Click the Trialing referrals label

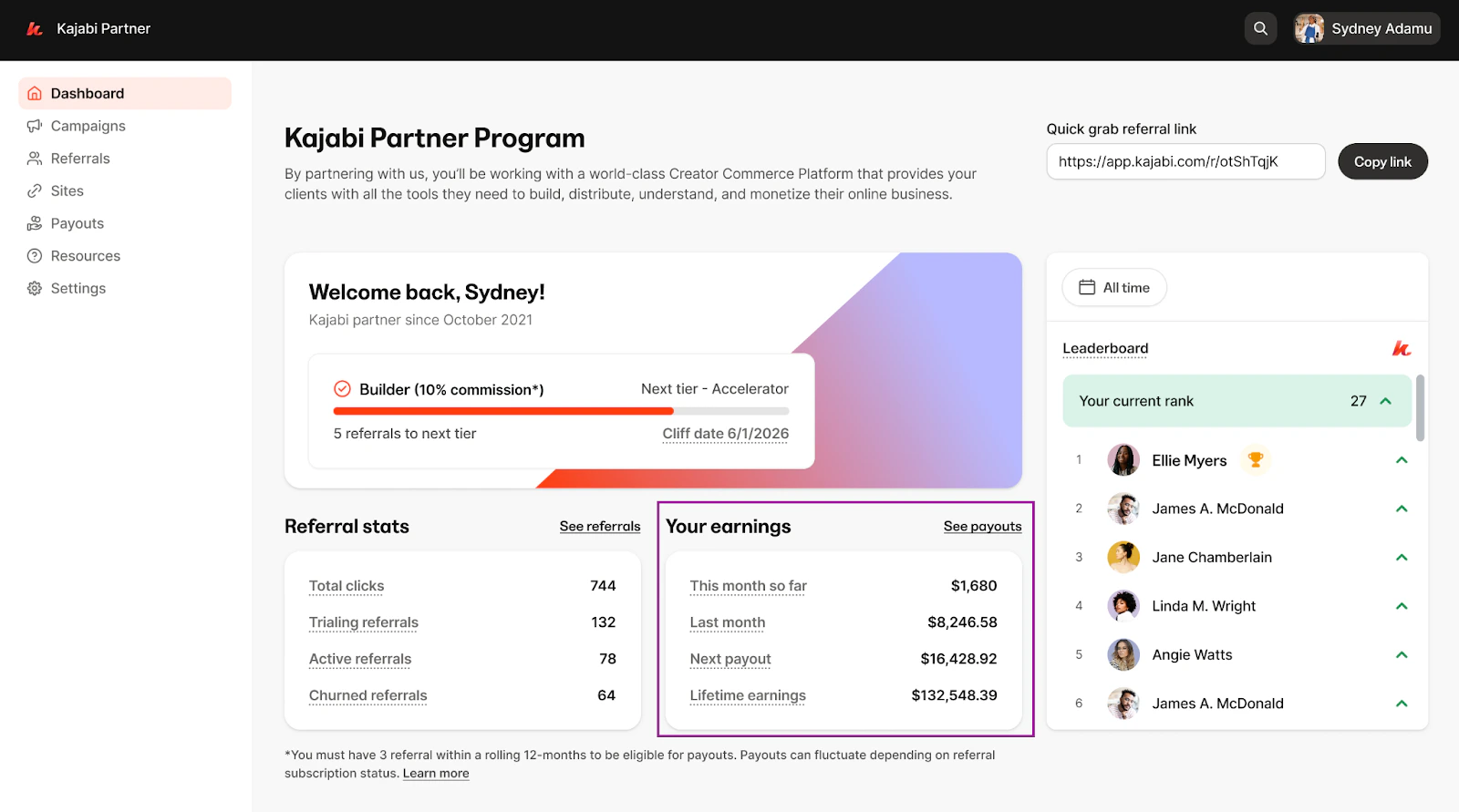tap(364, 622)
